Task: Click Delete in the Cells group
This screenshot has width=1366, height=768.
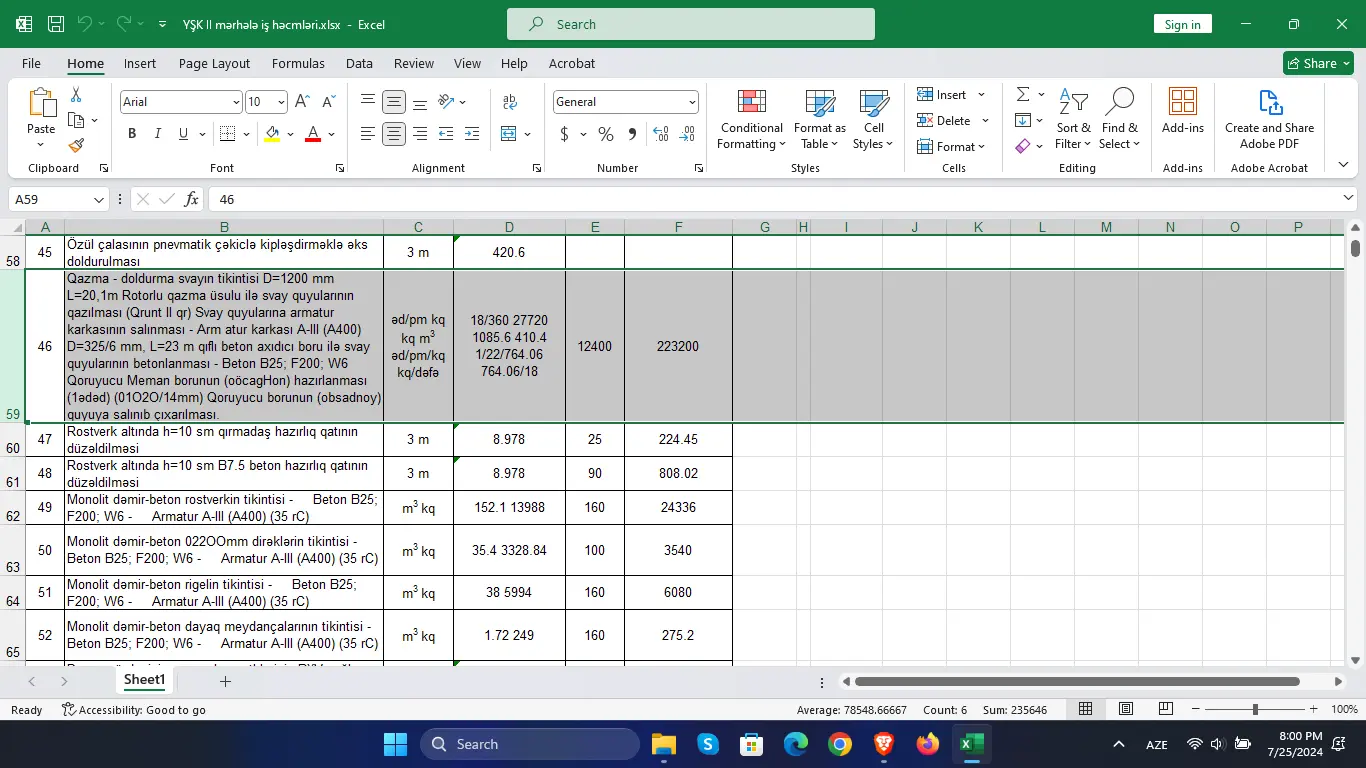Action: click(952, 121)
